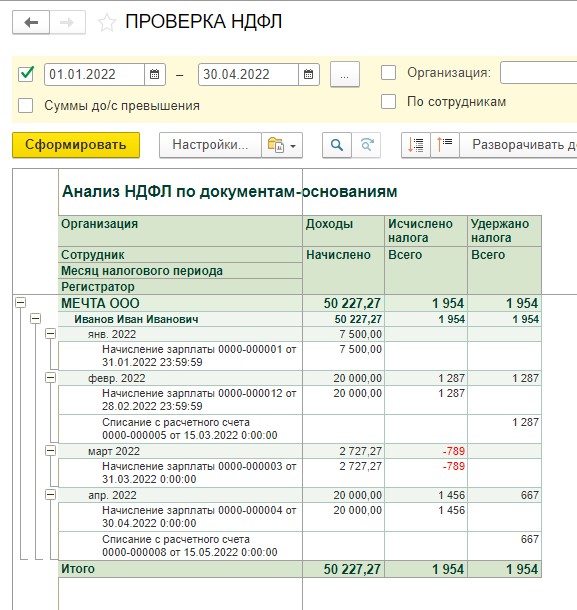Select Начисление зарплаты 0000-000001 row
Viewport: 577px width, 610px height.
coord(181,356)
